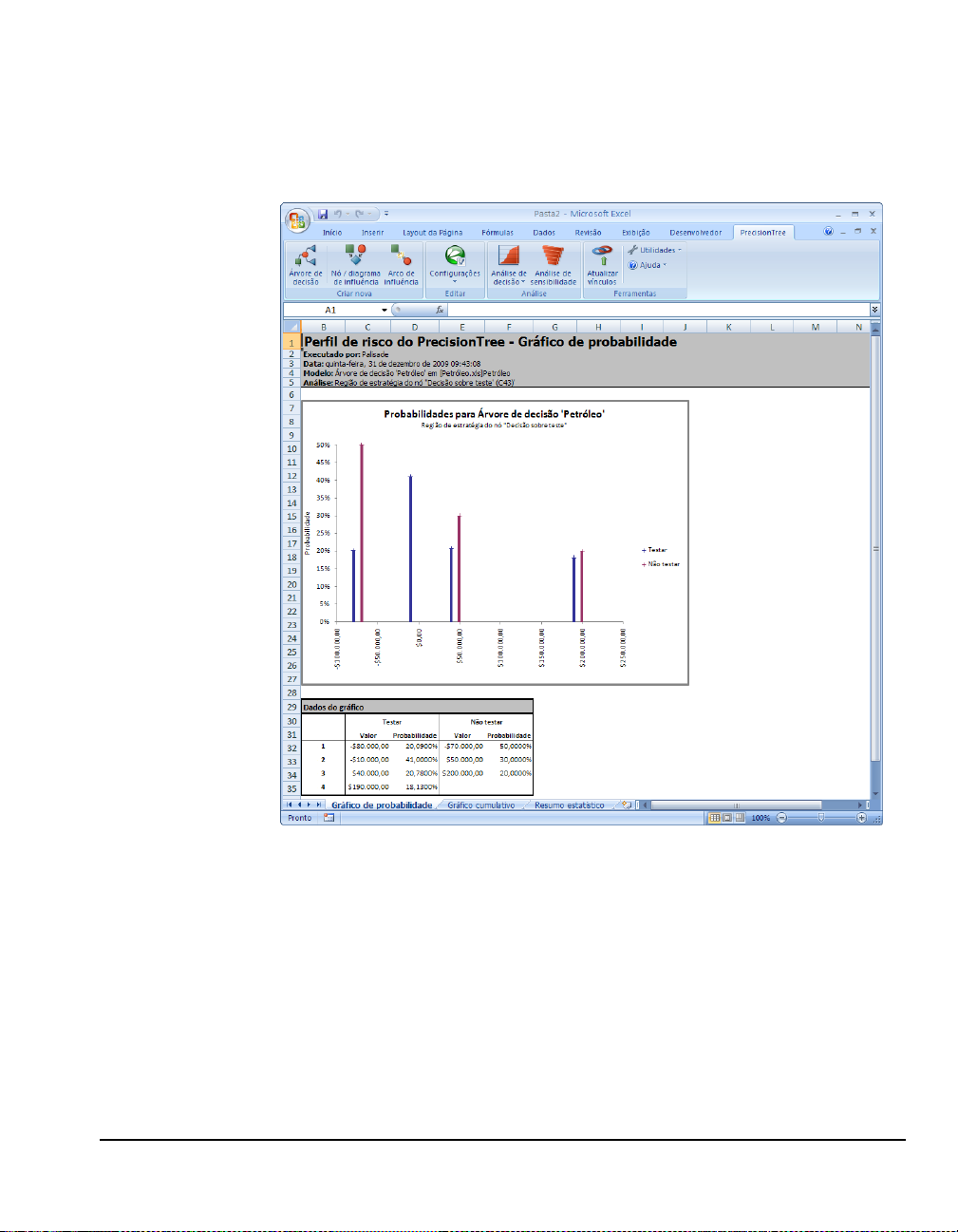This screenshot has width=958, height=1232.
Task: Click the zoom slider handle
Action: [x=821, y=818]
